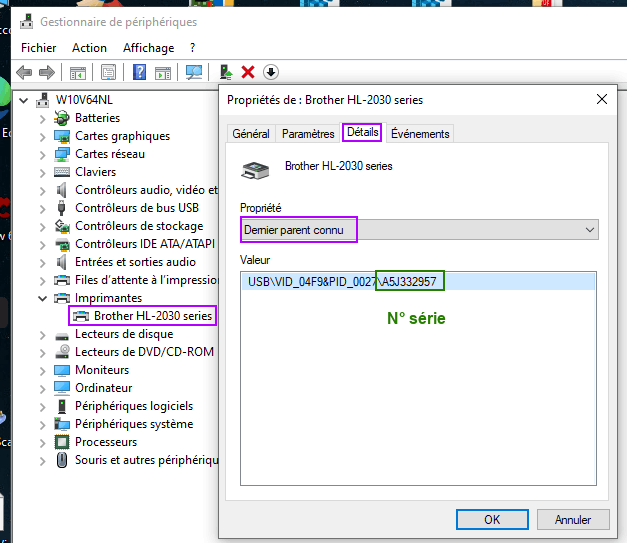
Task: Open the ? help menu
Action: pos(192,48)
